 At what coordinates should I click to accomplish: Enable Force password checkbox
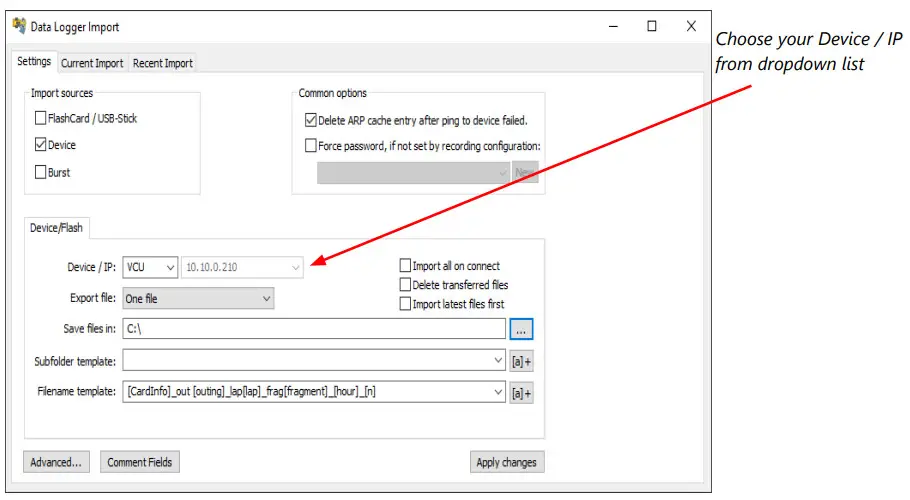(310, 146)
